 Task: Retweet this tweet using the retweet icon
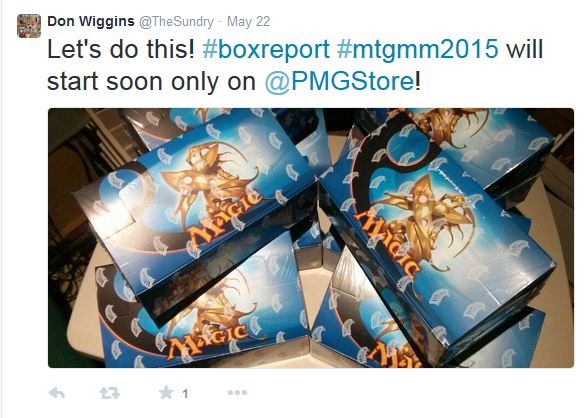click(110, 393)
